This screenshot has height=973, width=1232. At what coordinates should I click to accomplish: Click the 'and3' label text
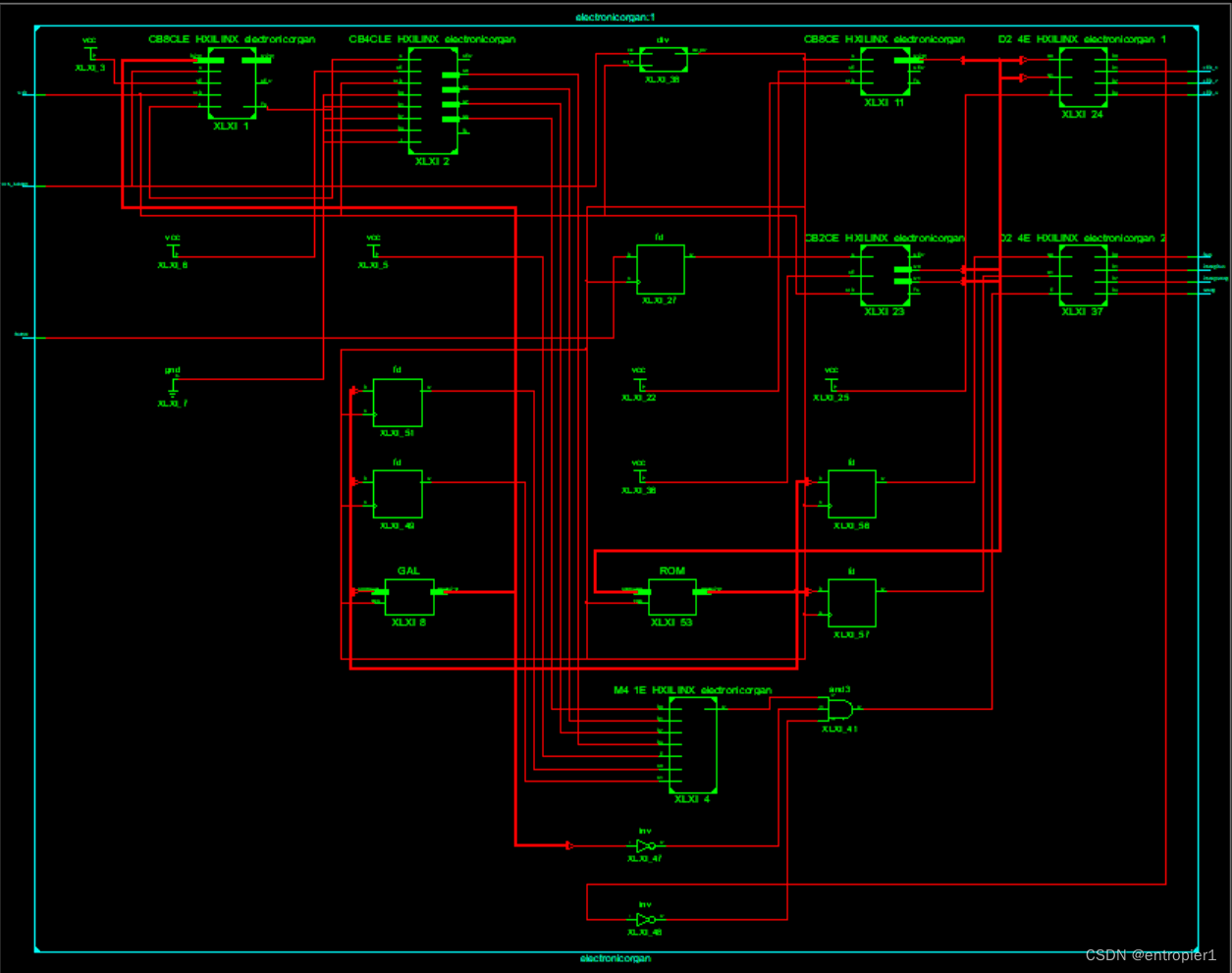(840, 690)
